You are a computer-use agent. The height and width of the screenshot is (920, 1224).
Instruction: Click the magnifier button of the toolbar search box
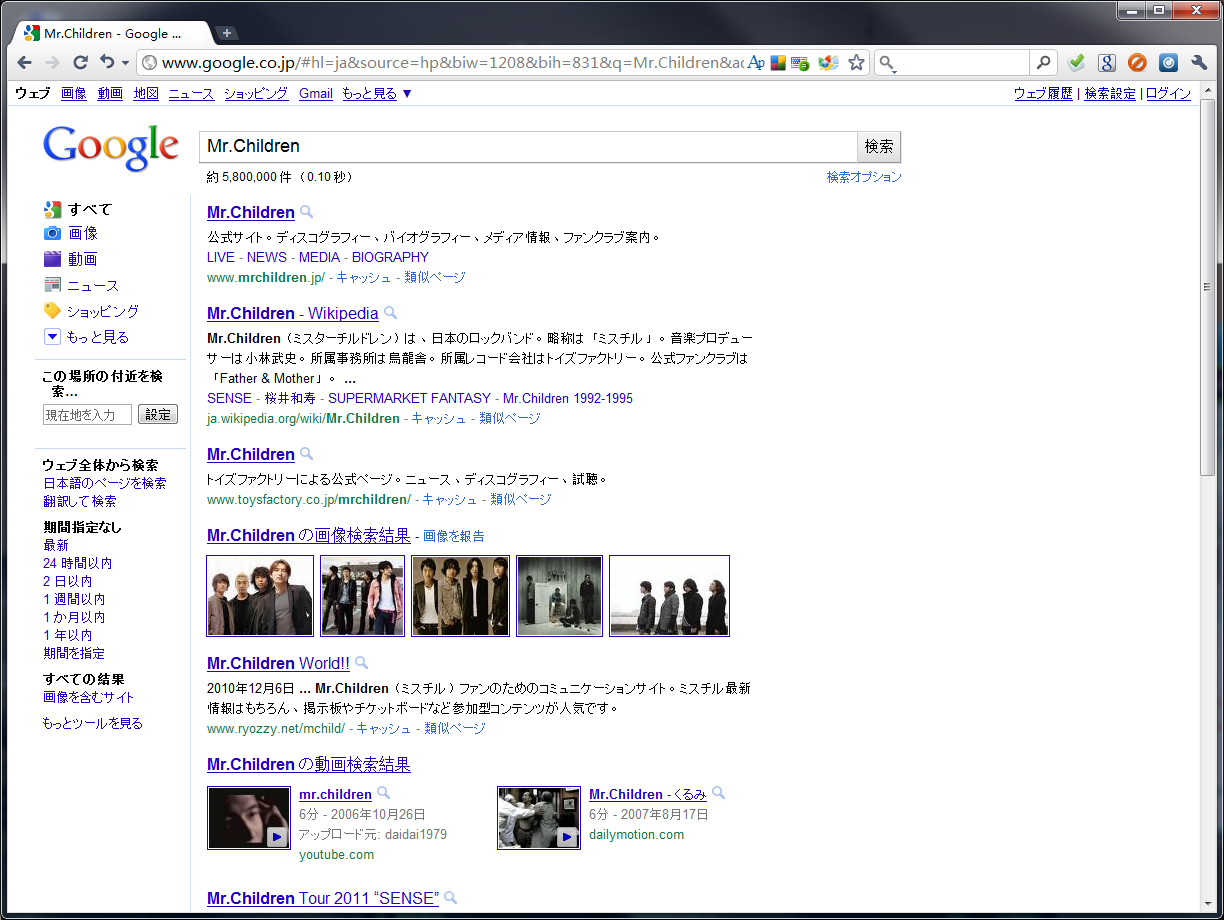[1043, 63]
